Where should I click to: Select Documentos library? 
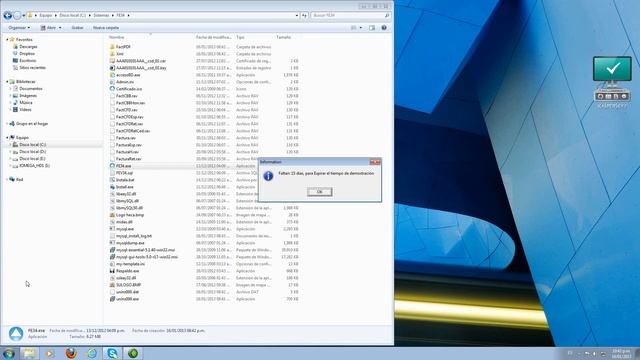coord(31,89)
